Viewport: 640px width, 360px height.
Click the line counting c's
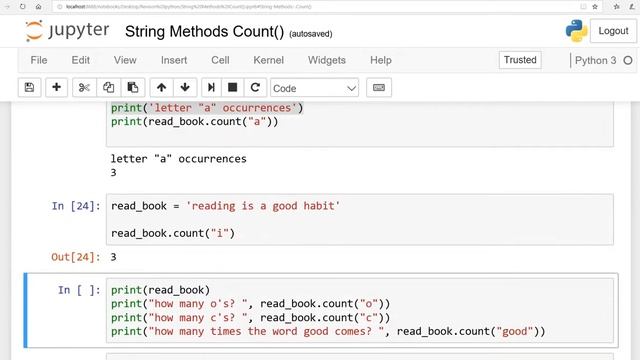click(x=251, y=318)
